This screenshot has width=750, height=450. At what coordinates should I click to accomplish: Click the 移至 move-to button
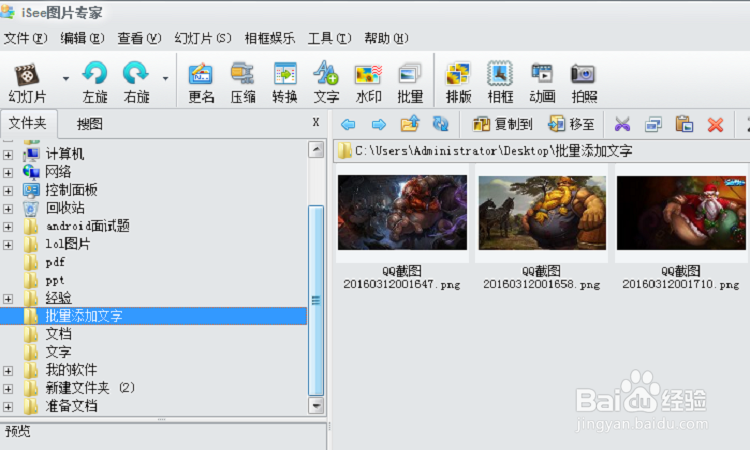point(571,124)
